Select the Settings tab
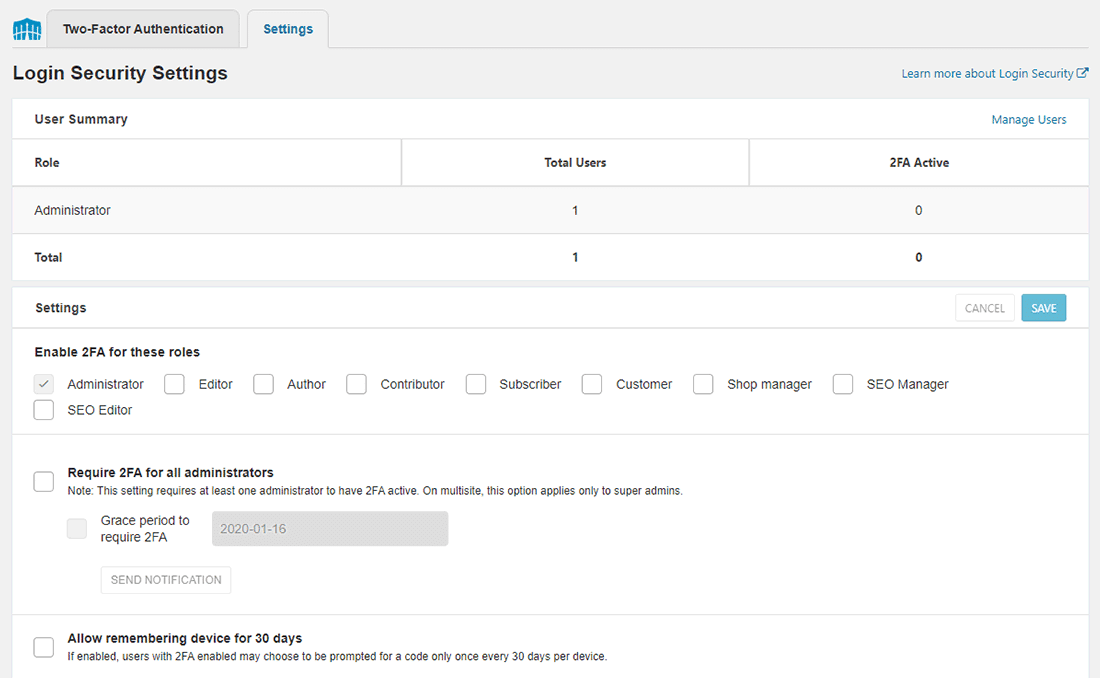 288,29
